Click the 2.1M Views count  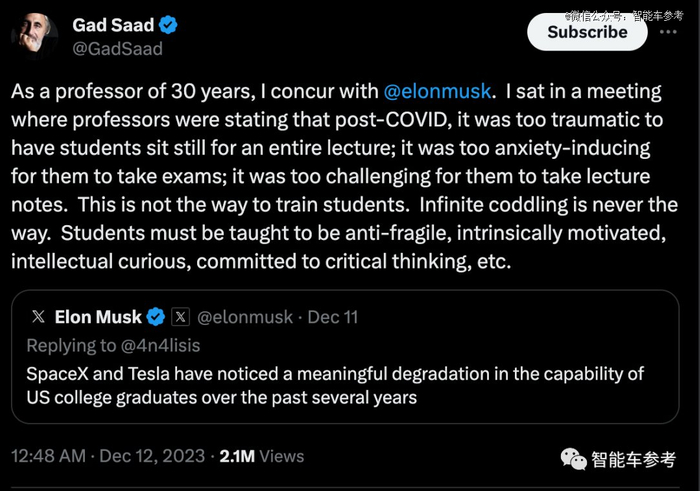[x=261, y=455]
